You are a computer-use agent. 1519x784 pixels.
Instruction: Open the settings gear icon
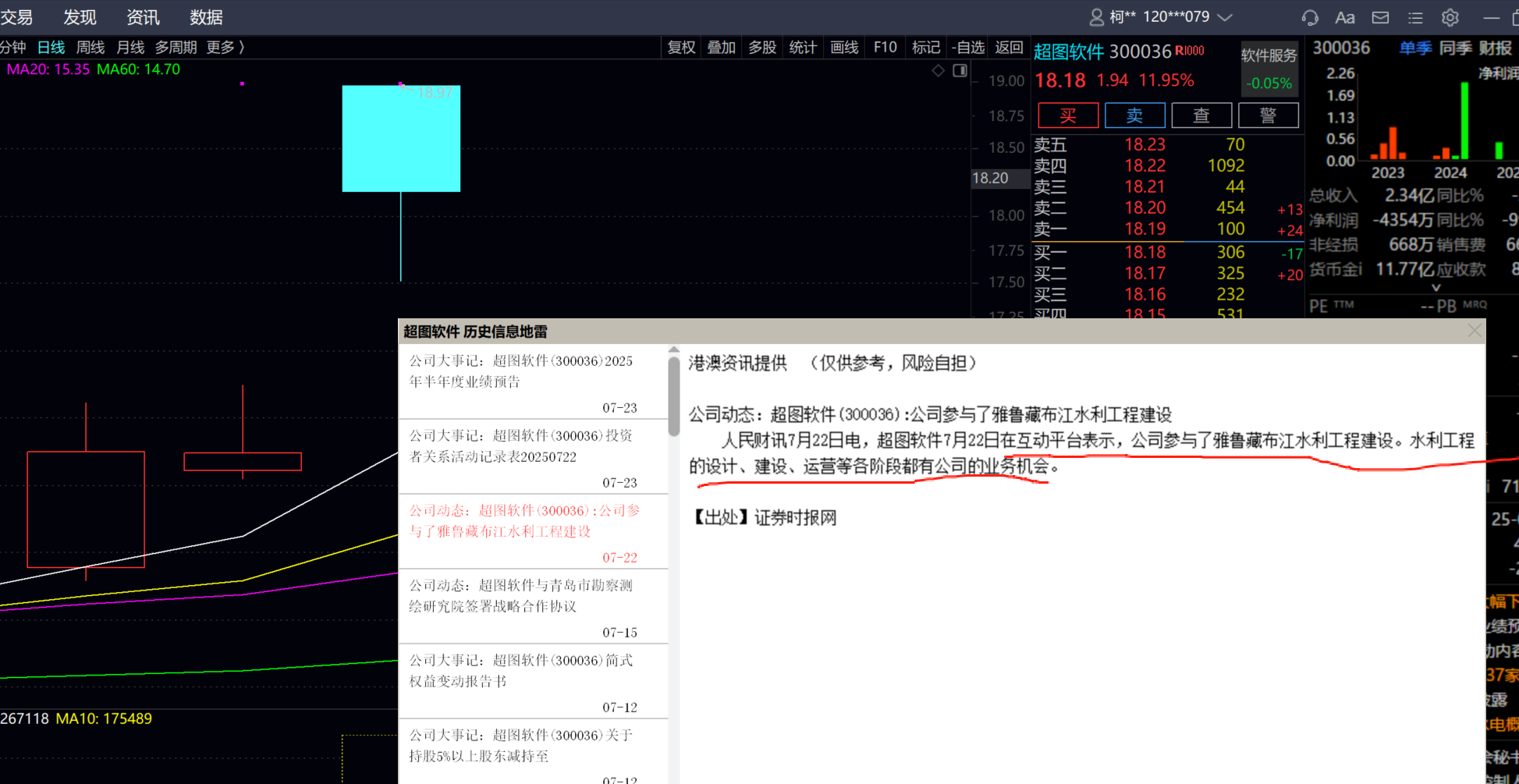pos(1450,17)
